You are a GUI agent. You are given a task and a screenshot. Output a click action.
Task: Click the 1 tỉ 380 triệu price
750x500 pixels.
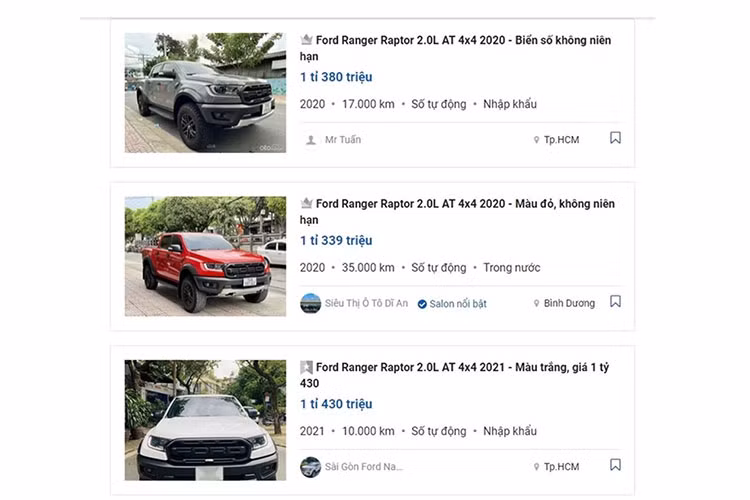click(336, 77)
